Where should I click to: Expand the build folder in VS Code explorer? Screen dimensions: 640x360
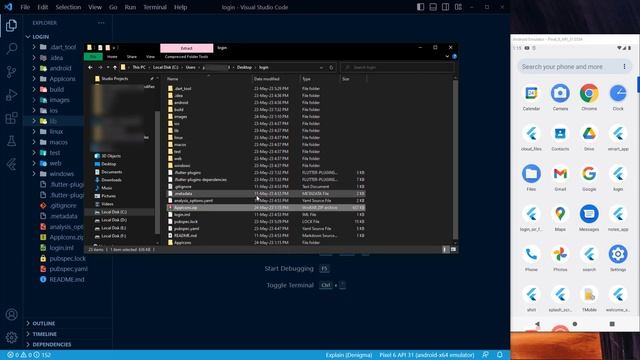coord(34,89)
